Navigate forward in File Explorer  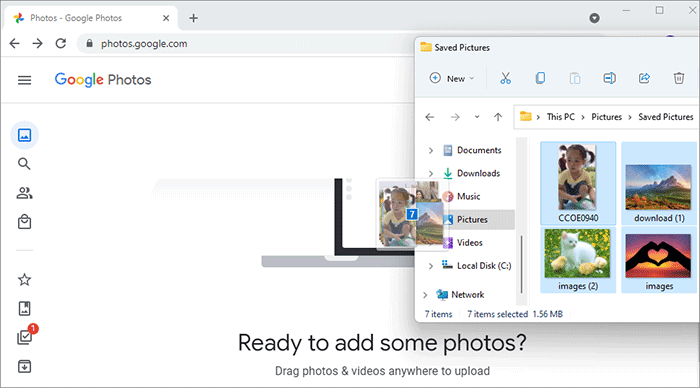point(455,117)
